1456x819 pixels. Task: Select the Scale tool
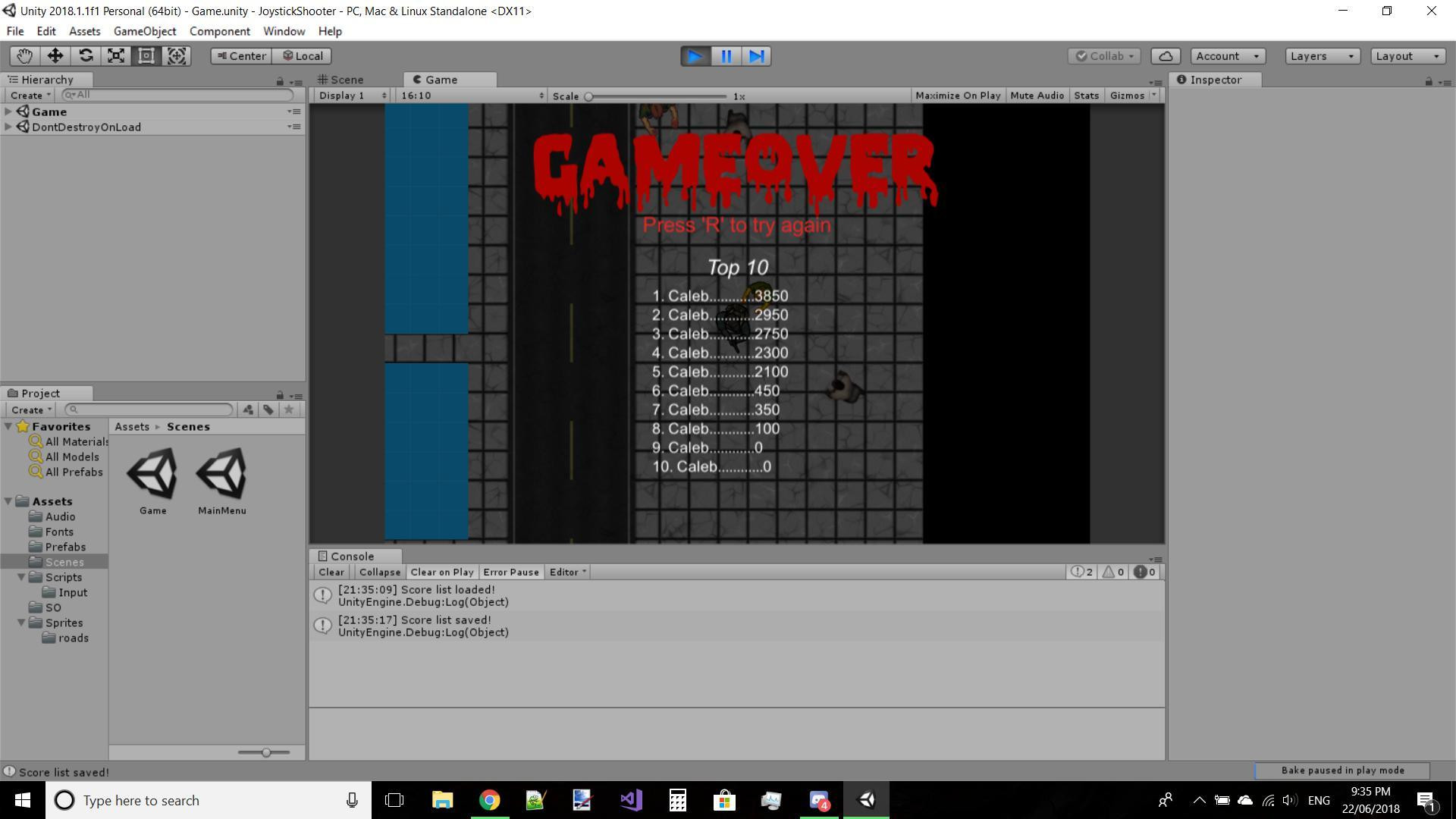point(116,56)
